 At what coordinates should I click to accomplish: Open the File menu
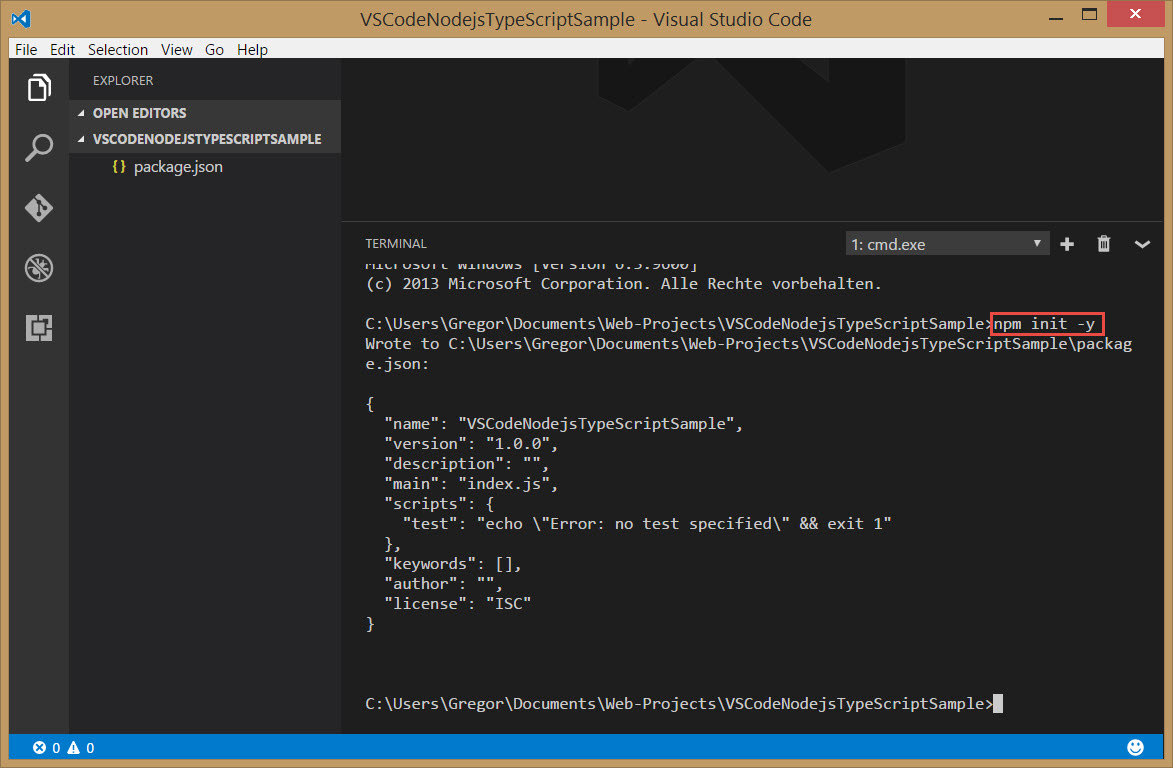26,49
